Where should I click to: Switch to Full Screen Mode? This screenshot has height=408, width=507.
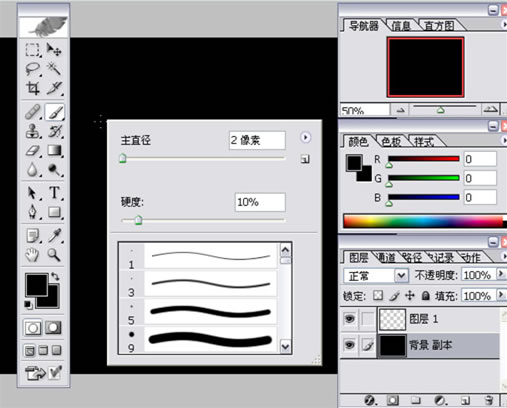[x=57, y=351]
